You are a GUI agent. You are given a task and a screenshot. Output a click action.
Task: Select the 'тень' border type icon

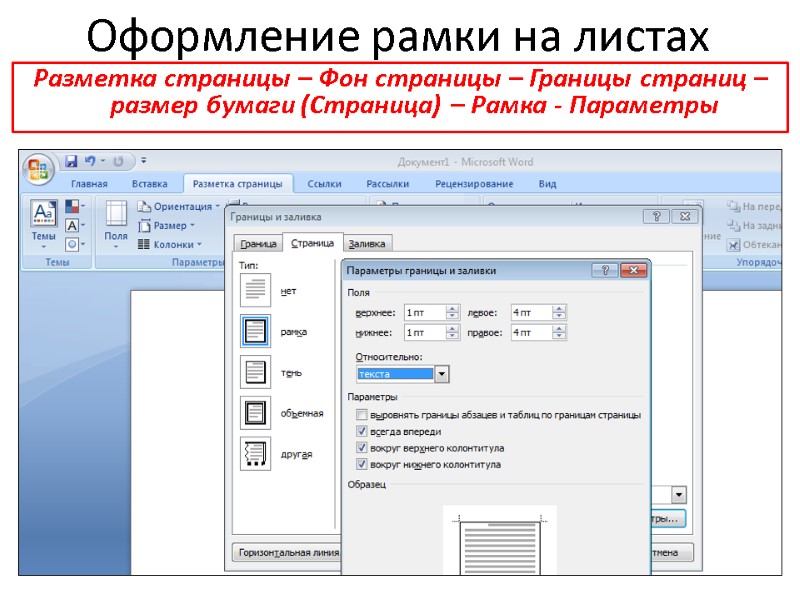pyautogui.click(x=255, y=372)
